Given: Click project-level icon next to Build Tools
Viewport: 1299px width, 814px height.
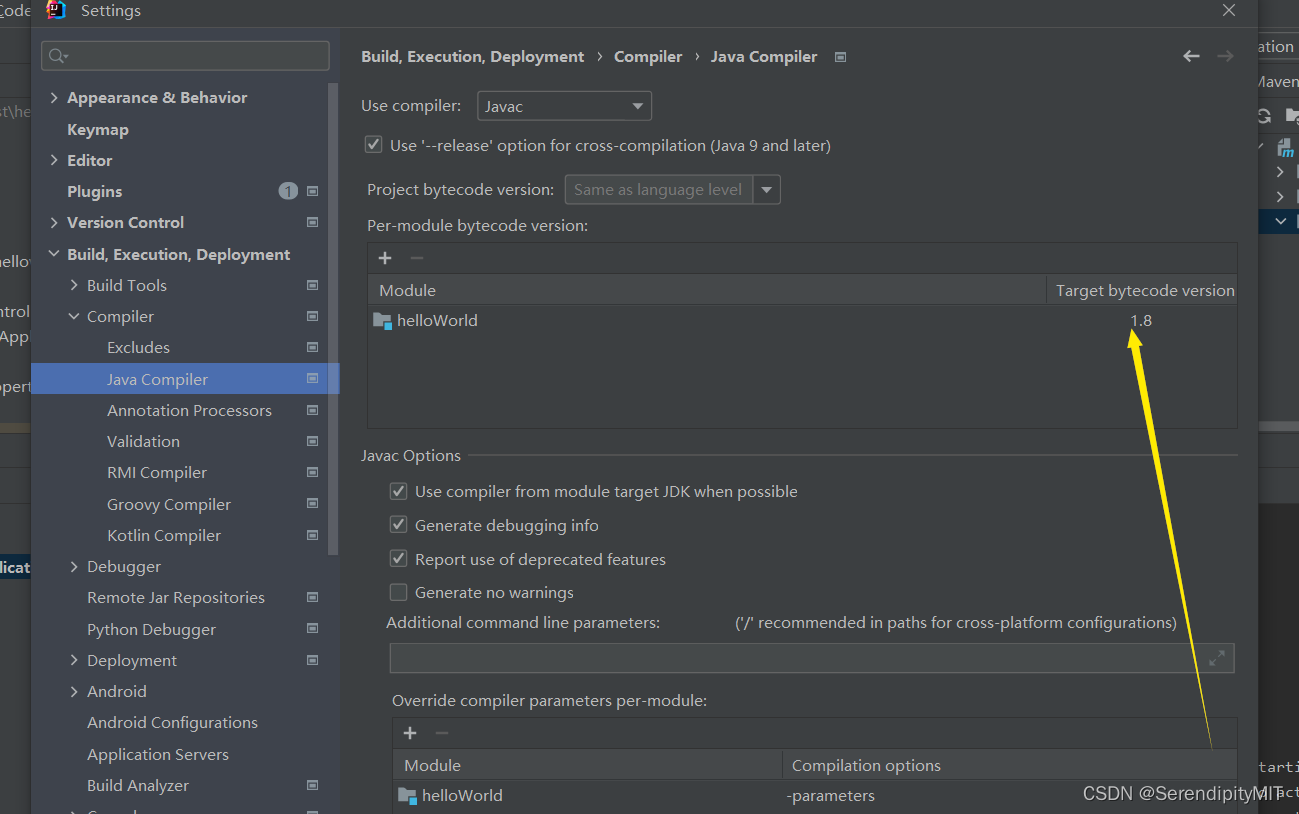Looking at the screenshot, I should point(312,285).
